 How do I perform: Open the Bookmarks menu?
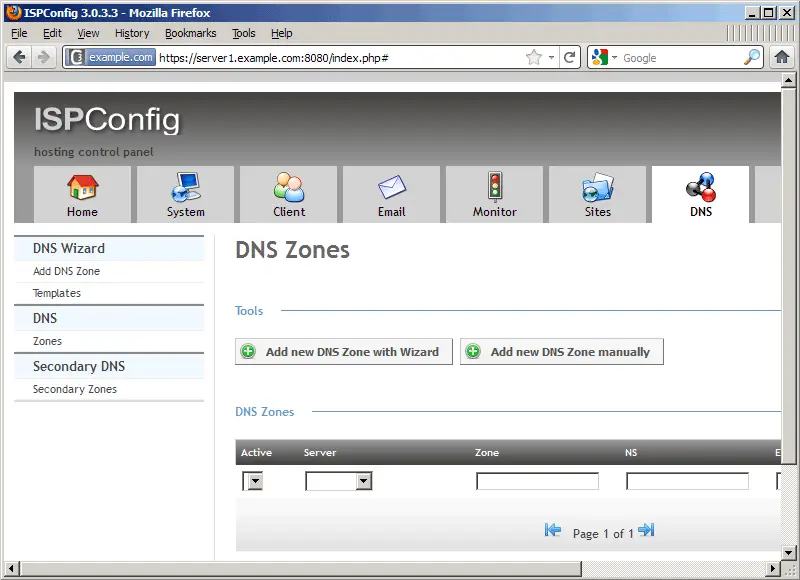coord(191,33)
